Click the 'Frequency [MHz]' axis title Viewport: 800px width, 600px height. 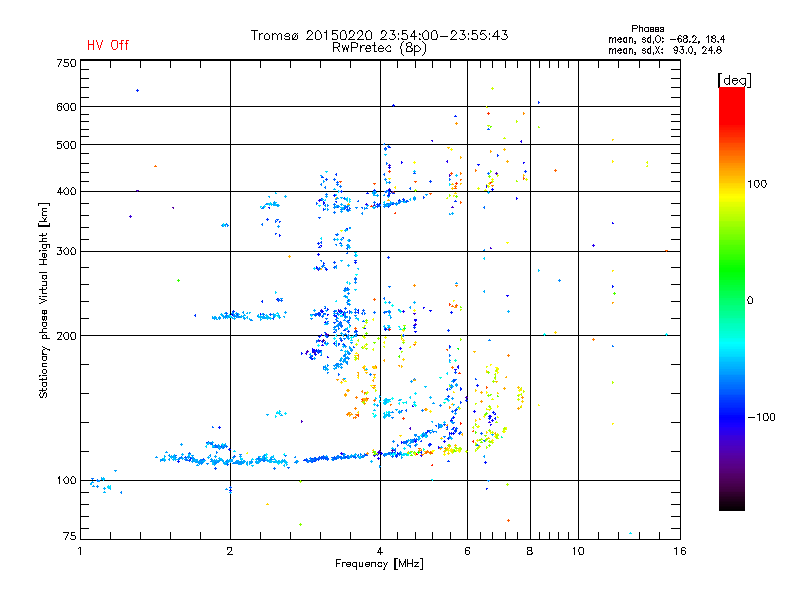coord(379,564)
